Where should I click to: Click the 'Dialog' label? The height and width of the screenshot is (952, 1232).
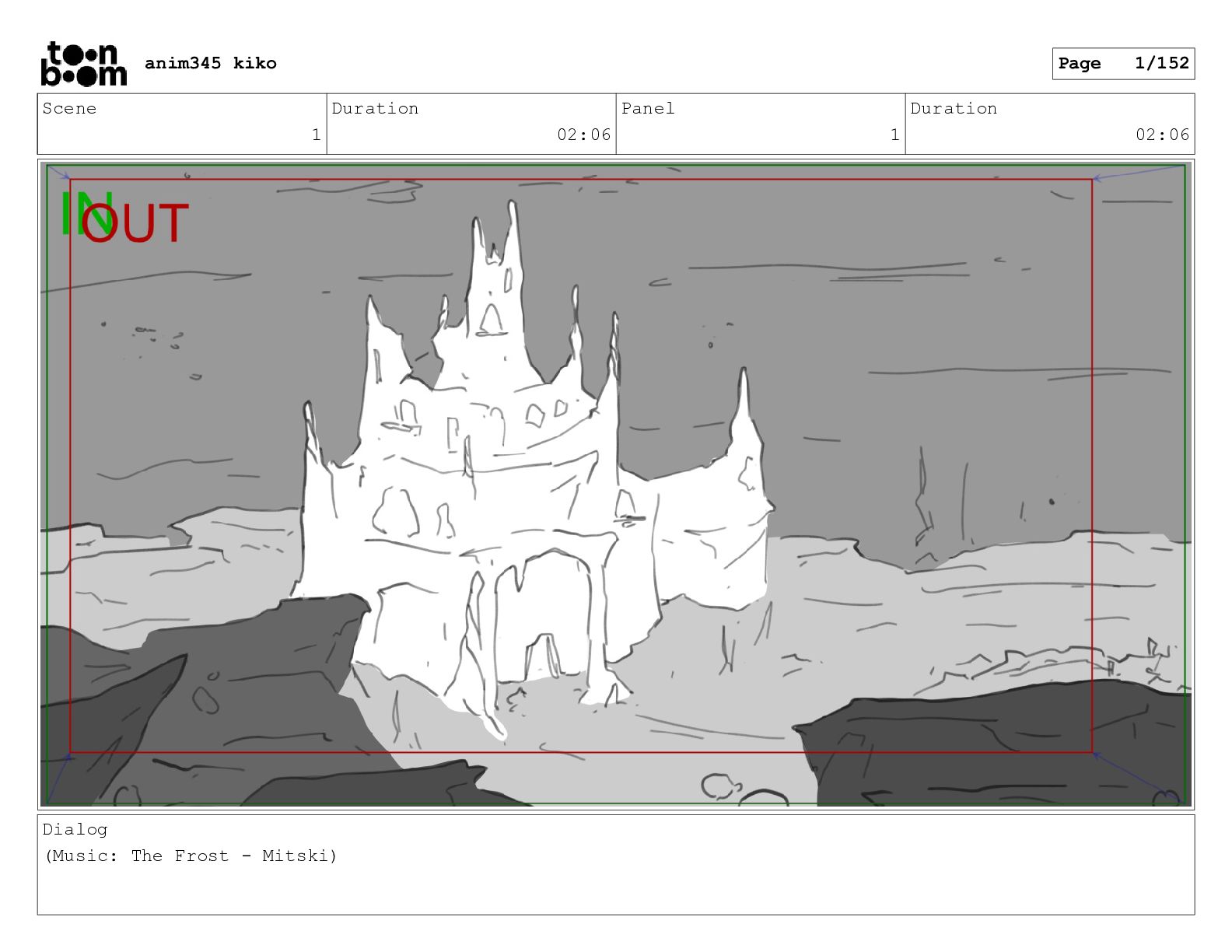click(x=75, y=830)
